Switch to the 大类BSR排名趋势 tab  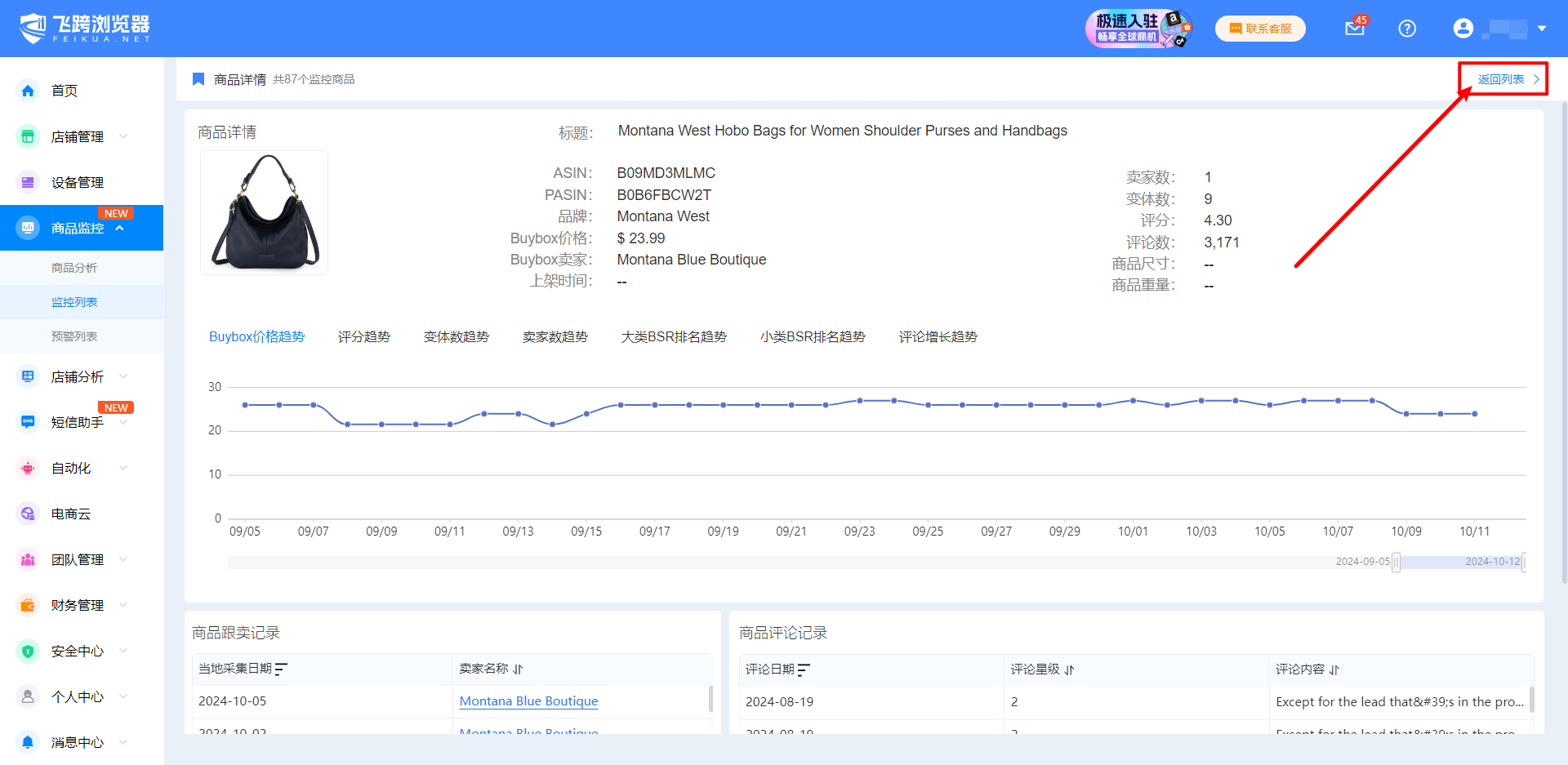pos(673,336)
